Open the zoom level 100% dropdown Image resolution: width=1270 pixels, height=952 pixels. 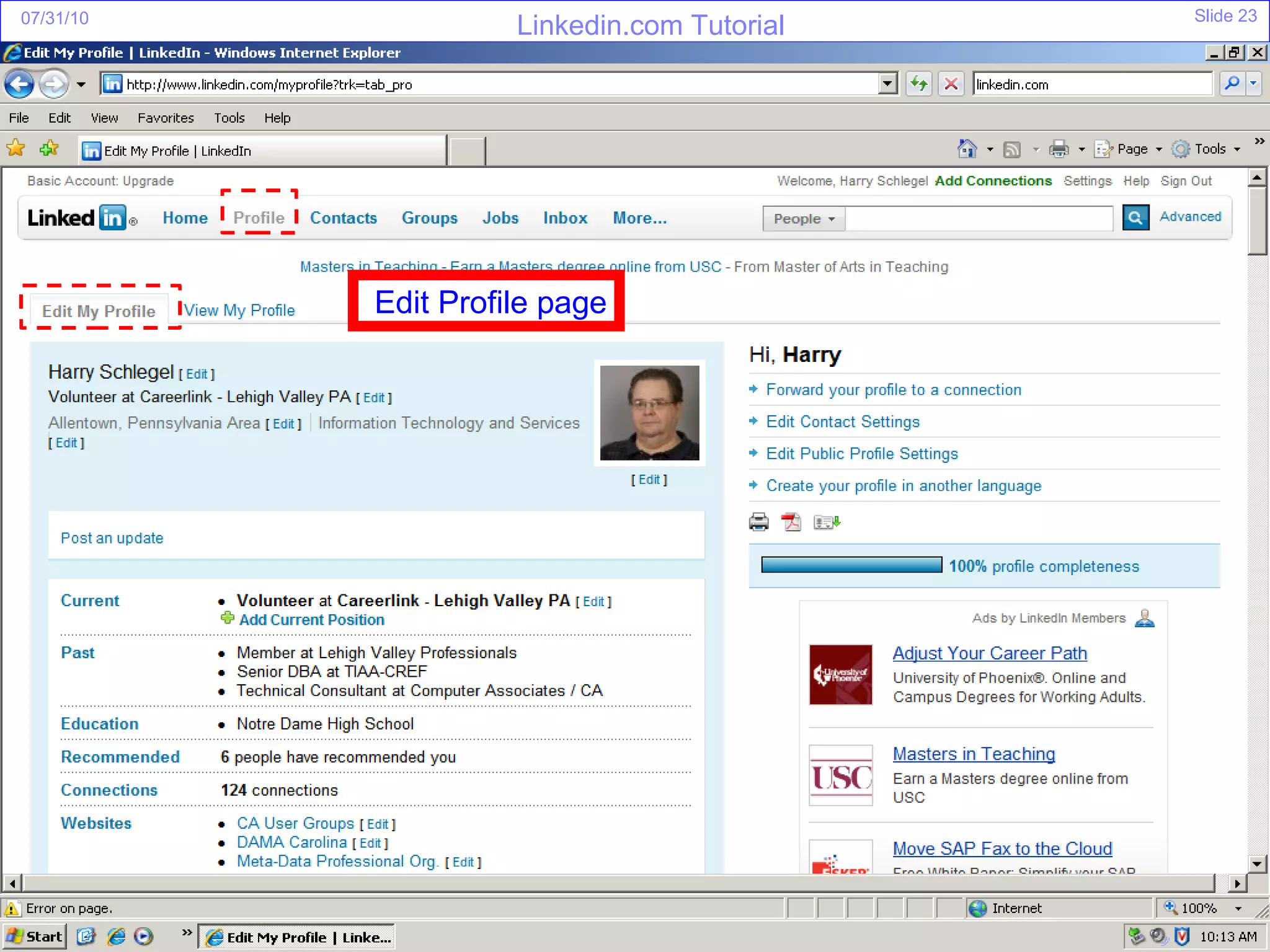[1238, 909]
